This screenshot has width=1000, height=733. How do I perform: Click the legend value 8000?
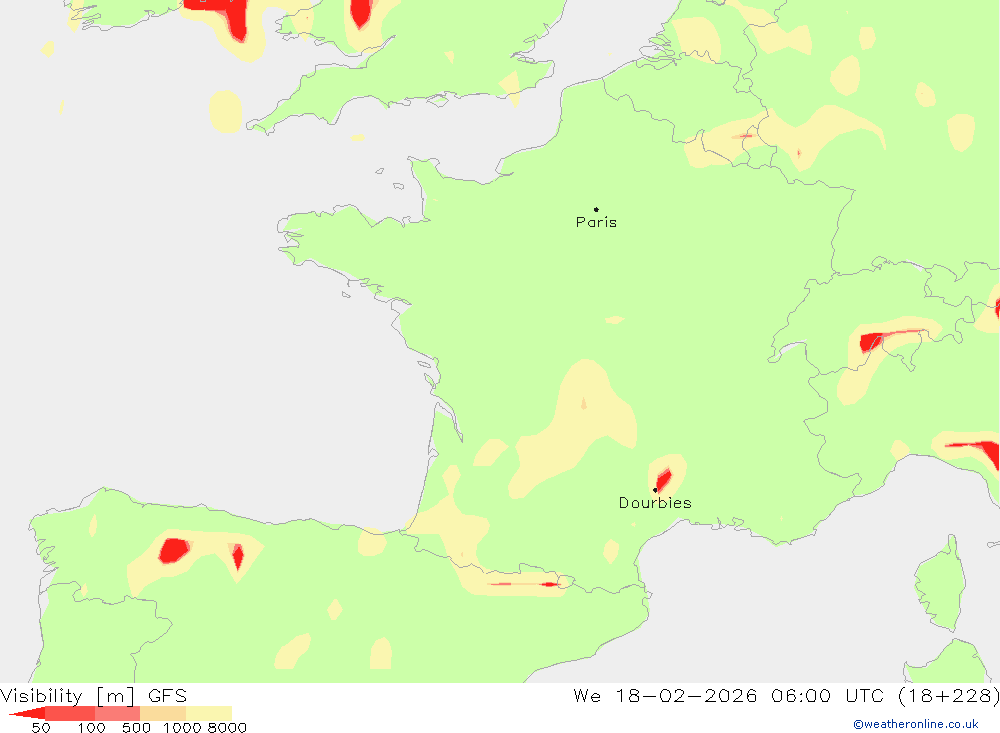point(227,727)
